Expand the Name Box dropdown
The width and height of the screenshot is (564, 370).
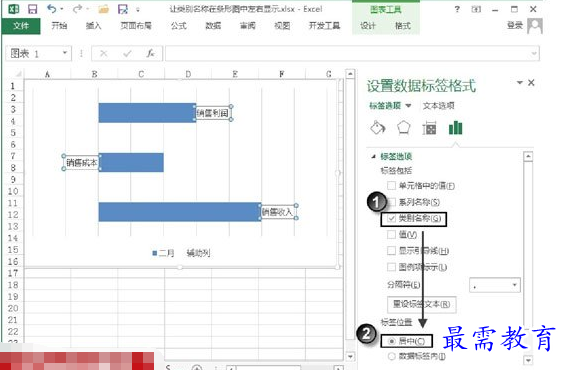click(x=65, y=53)
